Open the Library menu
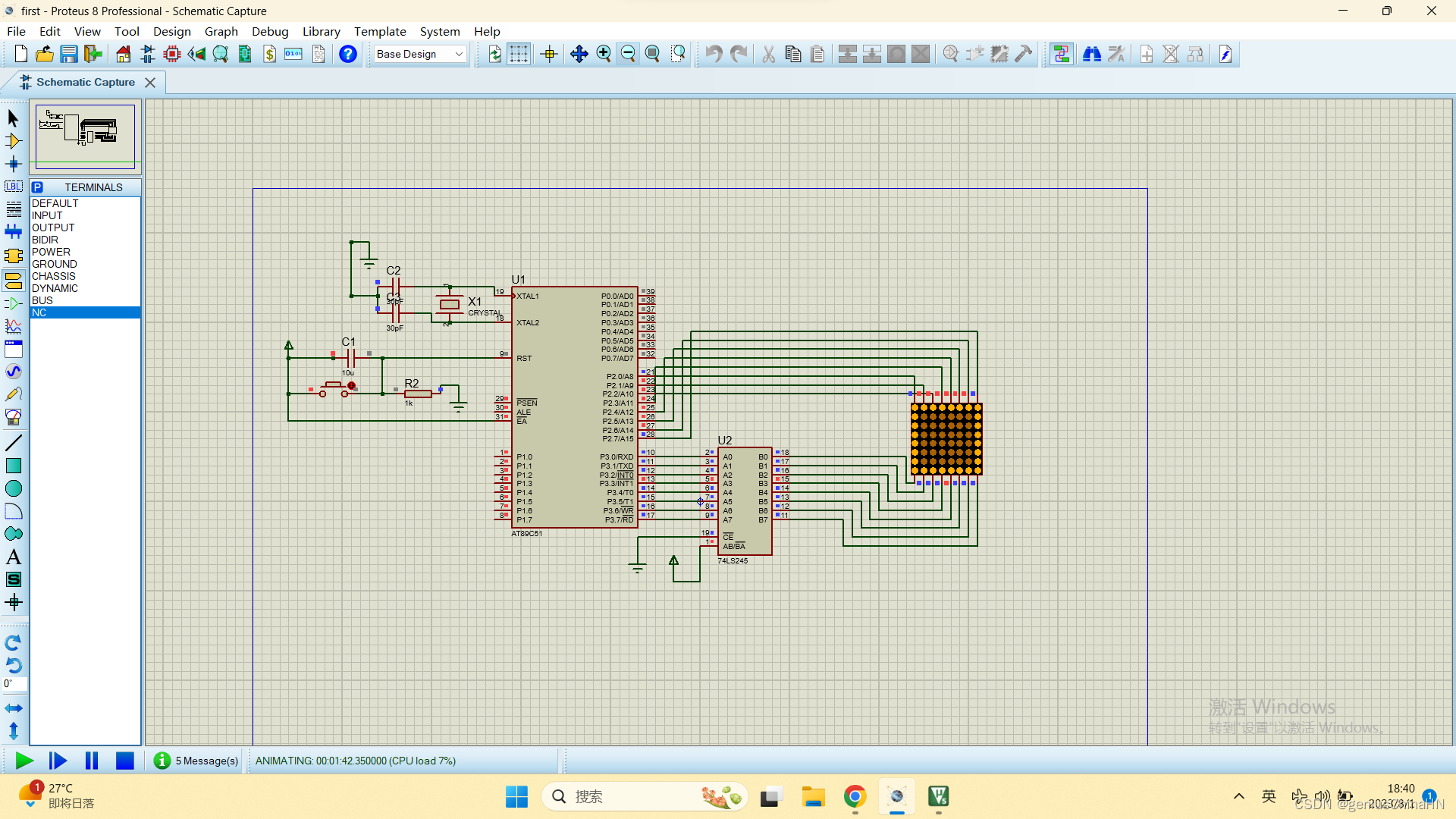Viewport: 1456px width, 819px height. point(320,31)
